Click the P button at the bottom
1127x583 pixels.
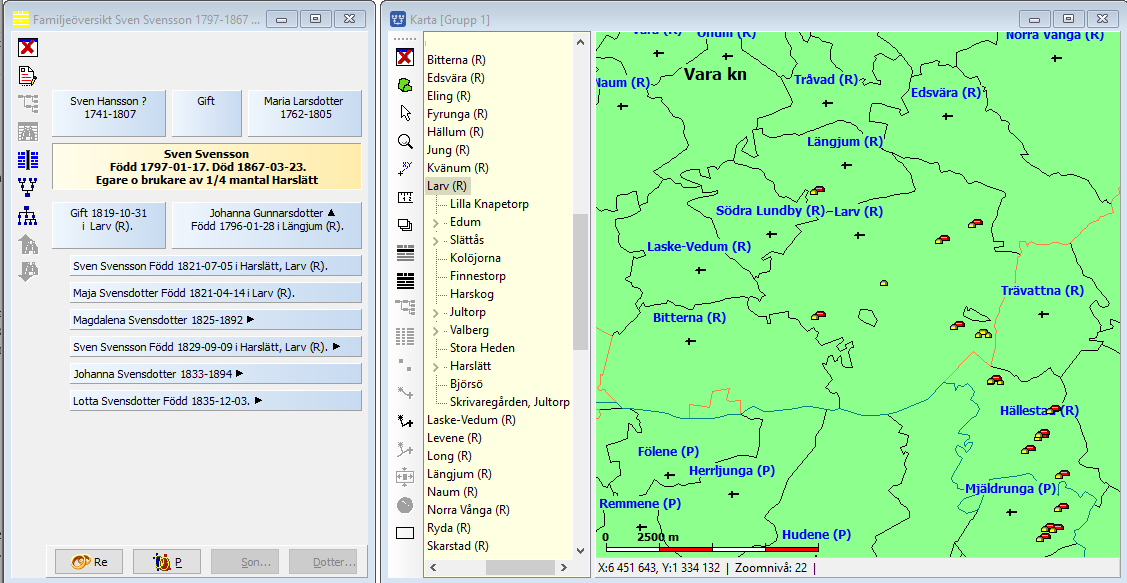[x=167, y=562]
